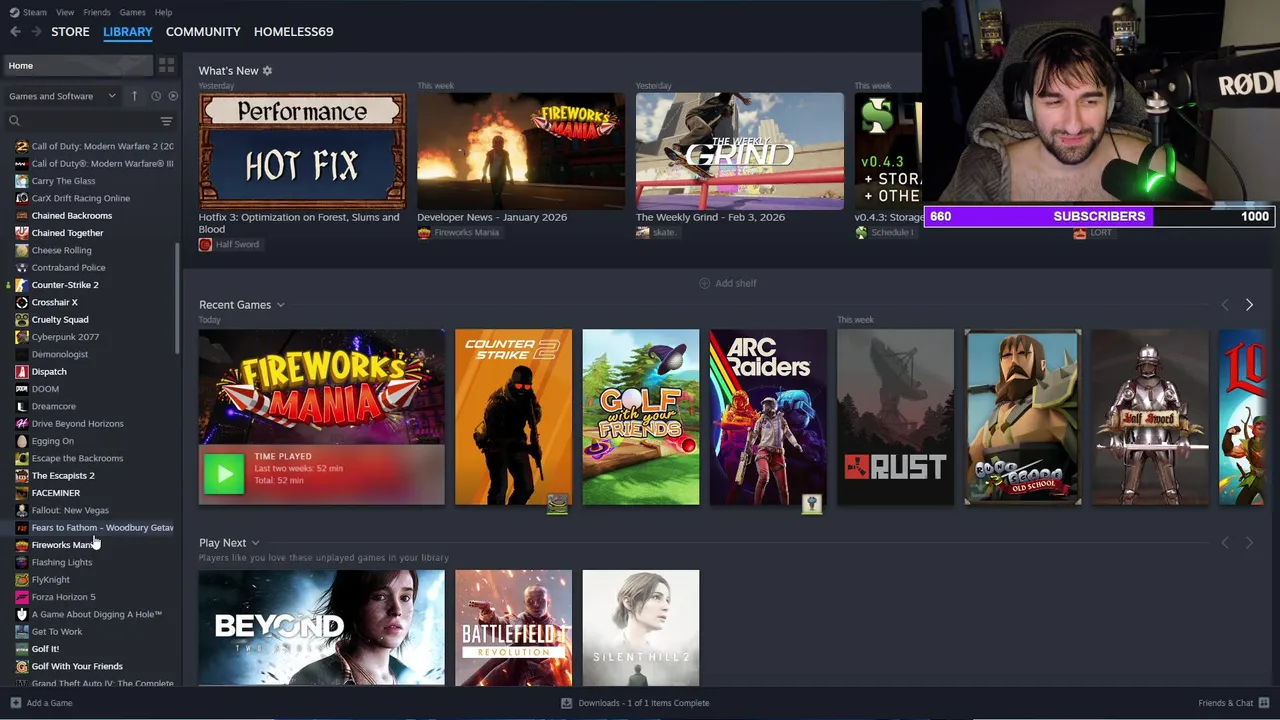Open the HOMELESS69 profile tab
The height and width of the screenshot is (720, 1280).
[x=293, y=32]
